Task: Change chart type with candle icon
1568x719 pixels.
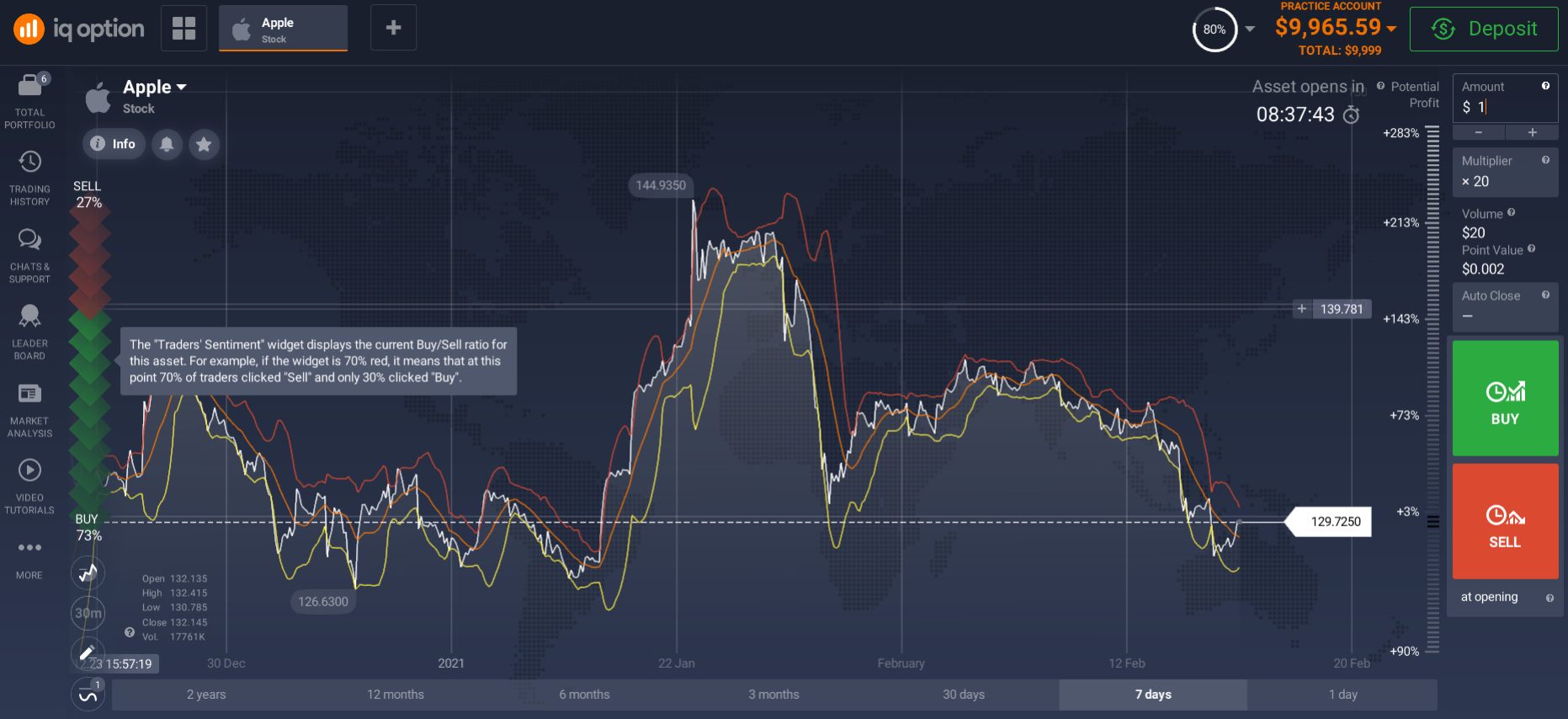Action: [x=88, y=573]
